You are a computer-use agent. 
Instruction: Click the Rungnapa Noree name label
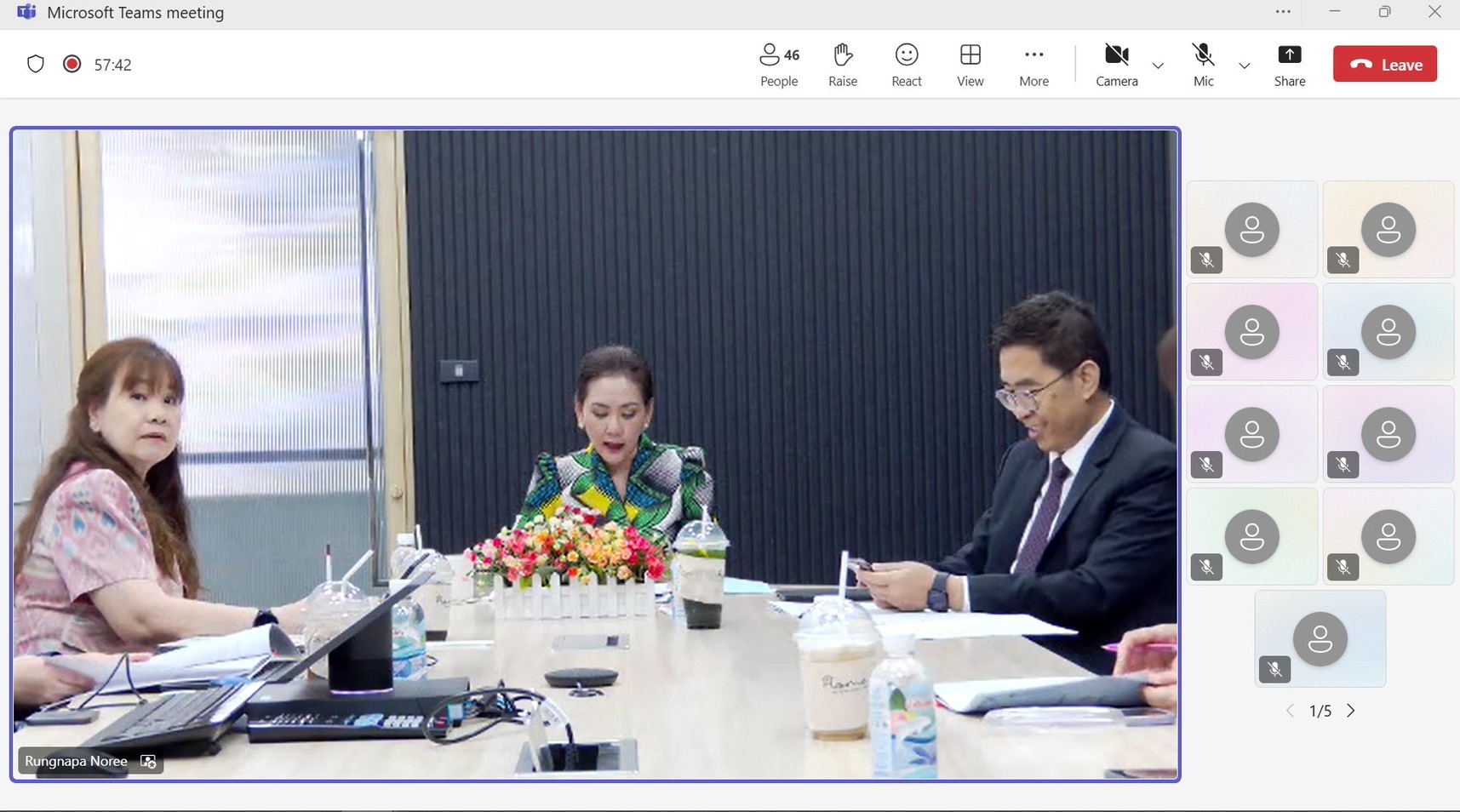(x=76, y=761)
